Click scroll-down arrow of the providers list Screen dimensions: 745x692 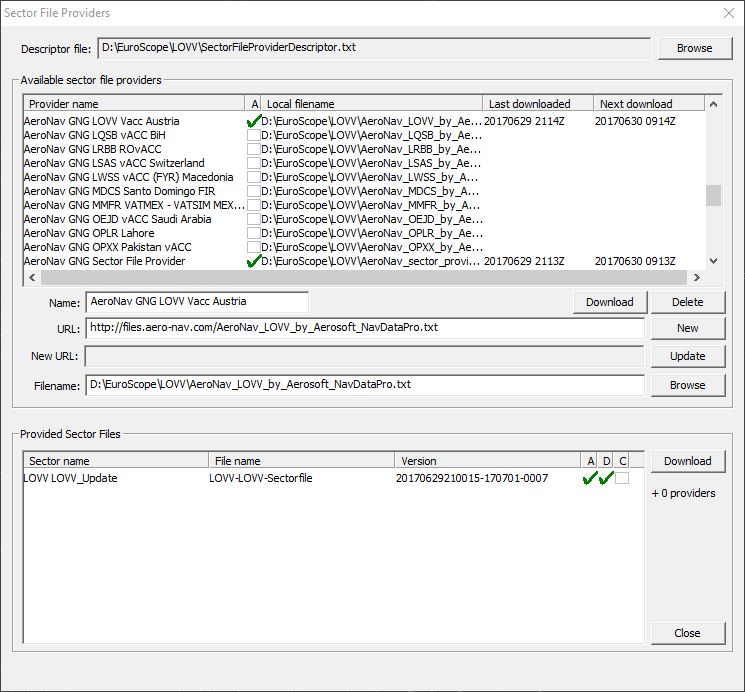(713, 261)
